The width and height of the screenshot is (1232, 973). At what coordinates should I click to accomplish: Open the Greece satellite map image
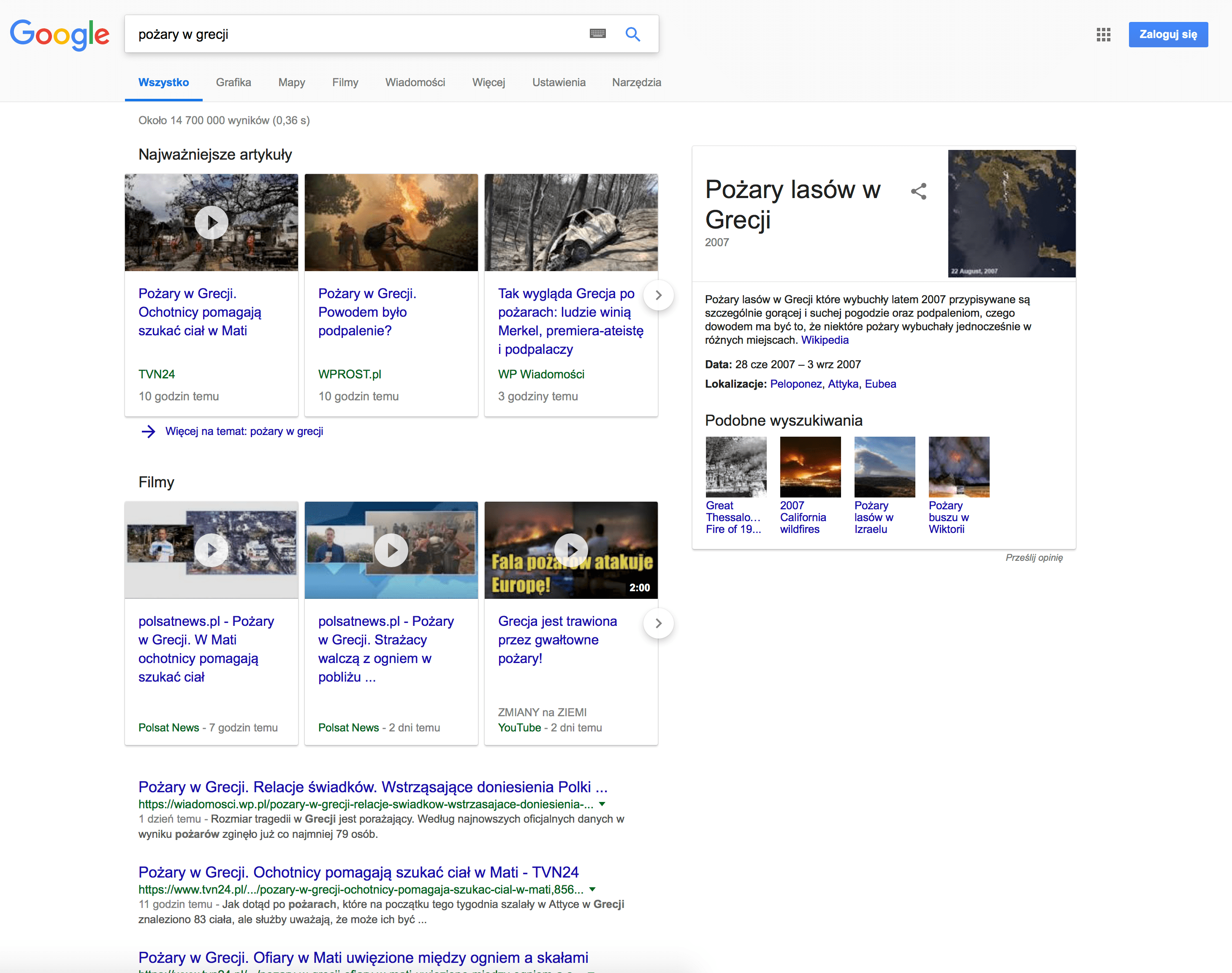tap(1012, 214)
